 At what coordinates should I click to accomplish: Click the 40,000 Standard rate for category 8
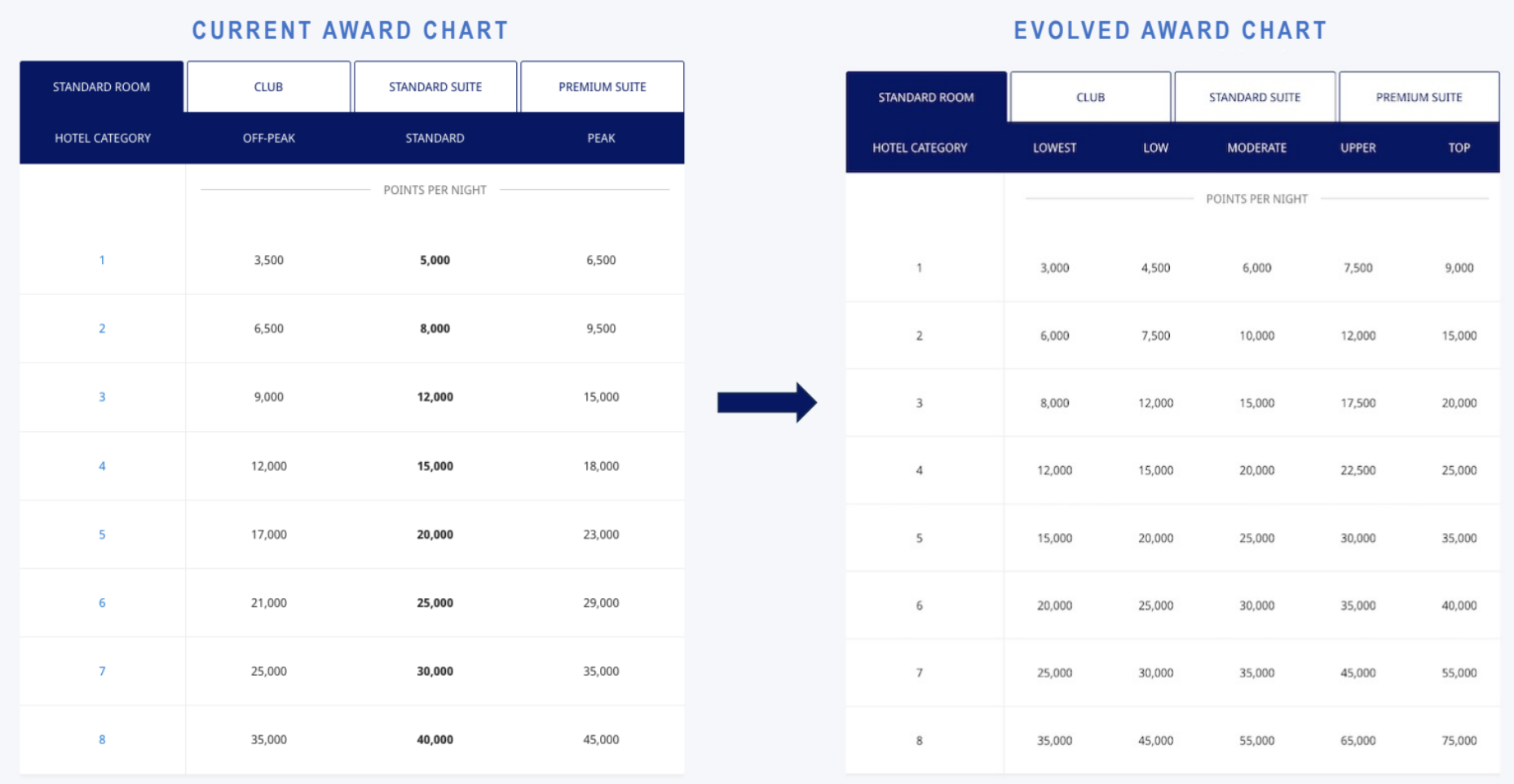coord(435,739)
